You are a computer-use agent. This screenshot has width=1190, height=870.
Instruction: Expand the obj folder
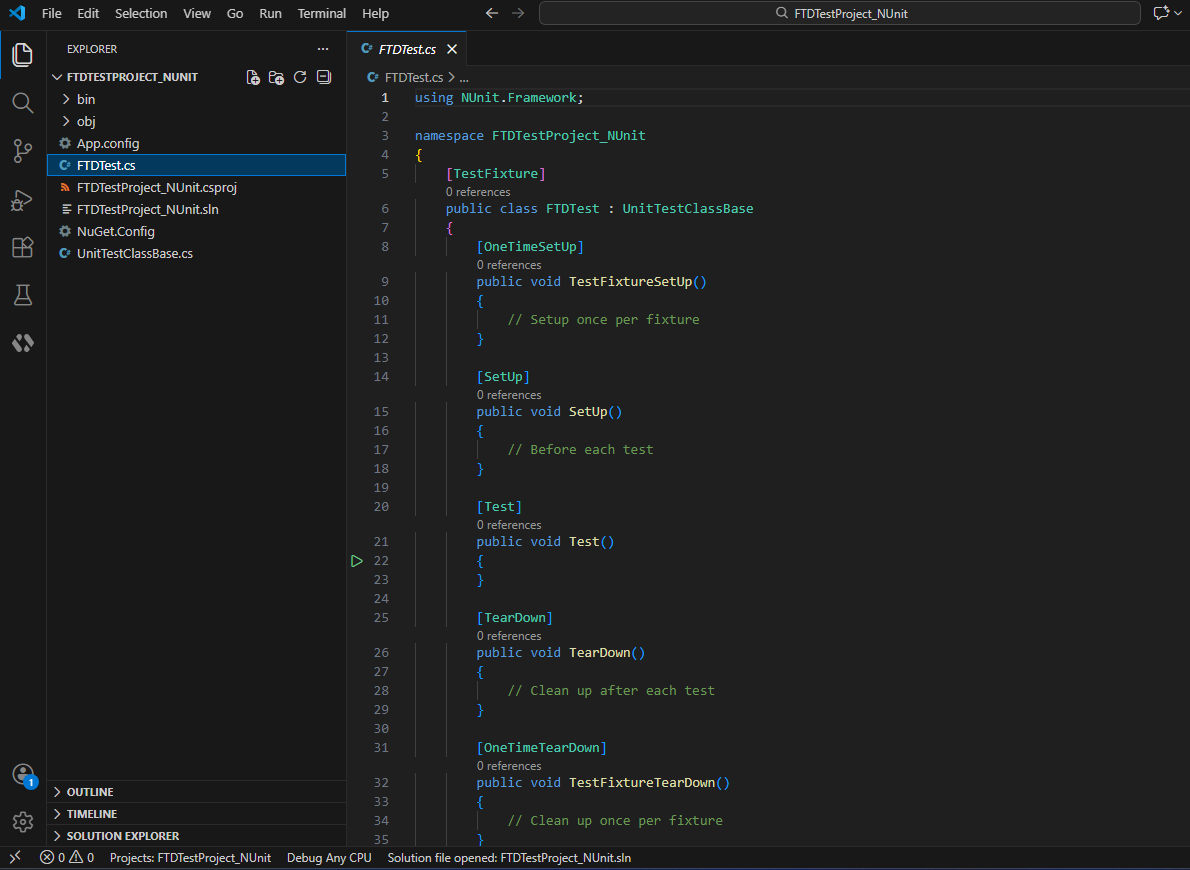[86, 121]
